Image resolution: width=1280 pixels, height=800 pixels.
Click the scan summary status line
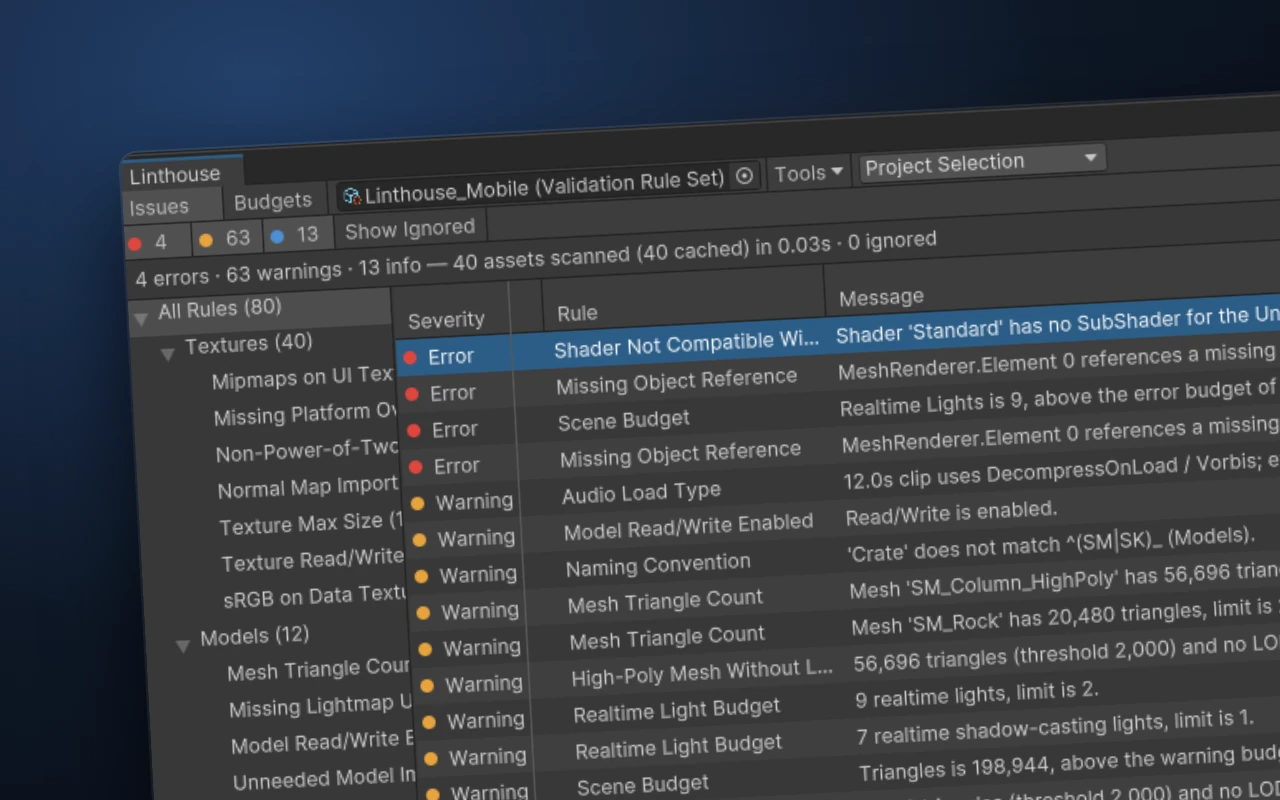pos(536,257)
